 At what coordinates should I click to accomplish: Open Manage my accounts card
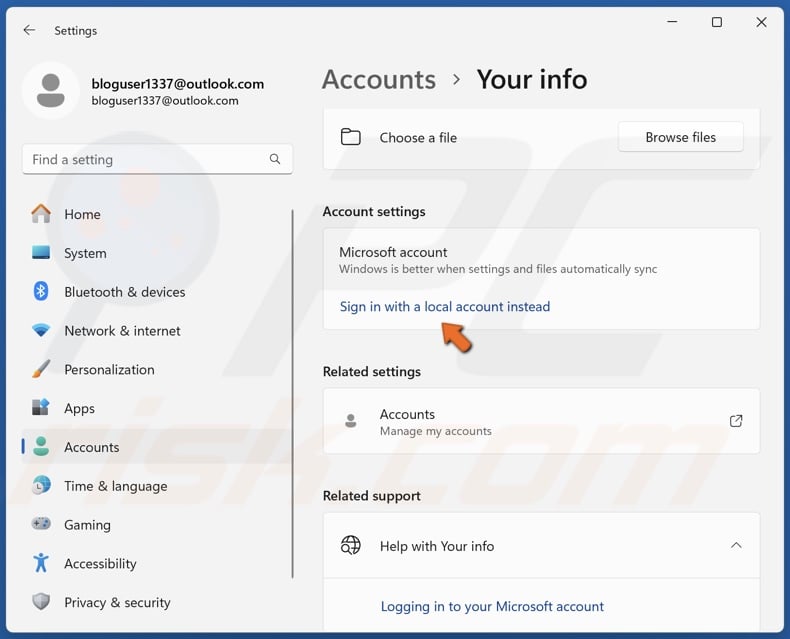[541, 421]
